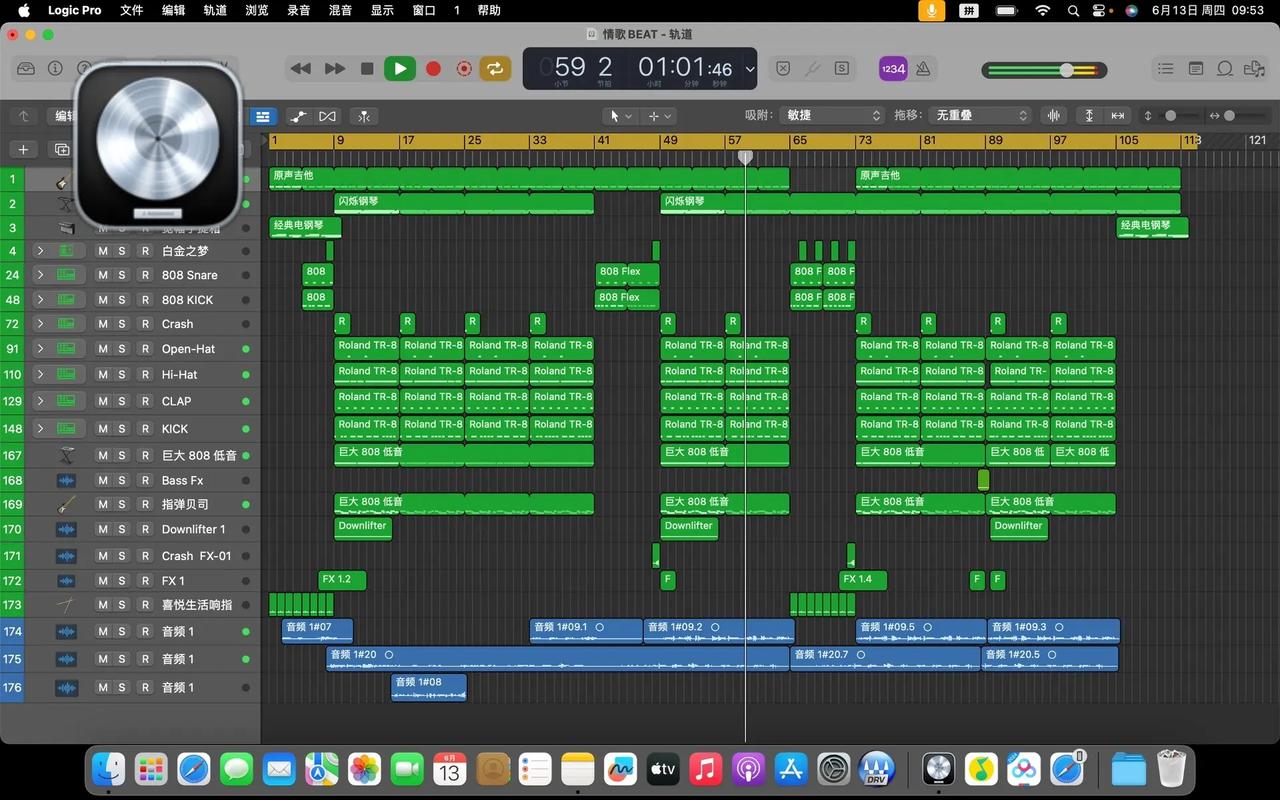This screenshot has height=800, width=1280.
Task: Click the Stop transport button
Action: pyautogui.click(x=367, y=69)
